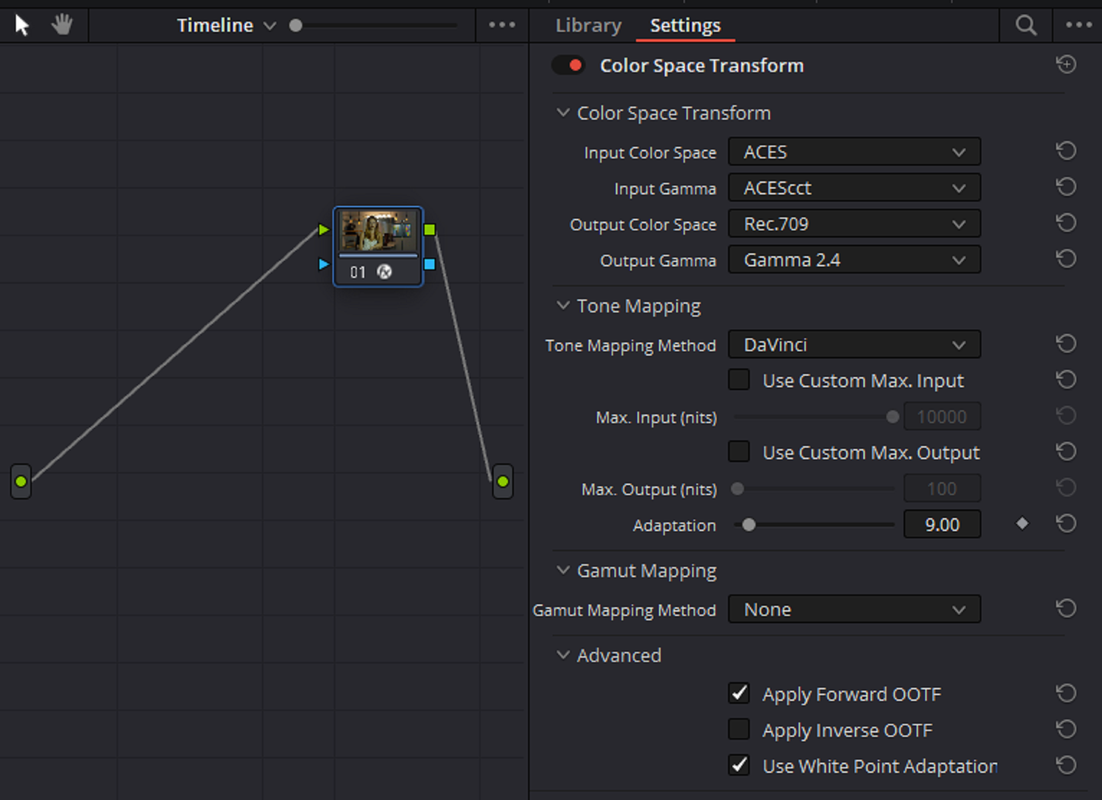Enable Use Custom Max. Output checkbox
The image size is (1102, 800).
point(739,451)
